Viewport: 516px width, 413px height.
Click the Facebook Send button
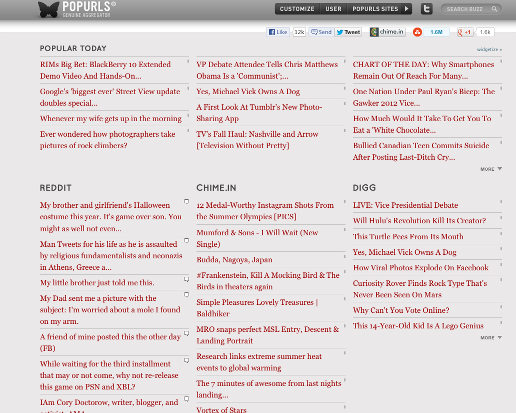click(321, 32)
